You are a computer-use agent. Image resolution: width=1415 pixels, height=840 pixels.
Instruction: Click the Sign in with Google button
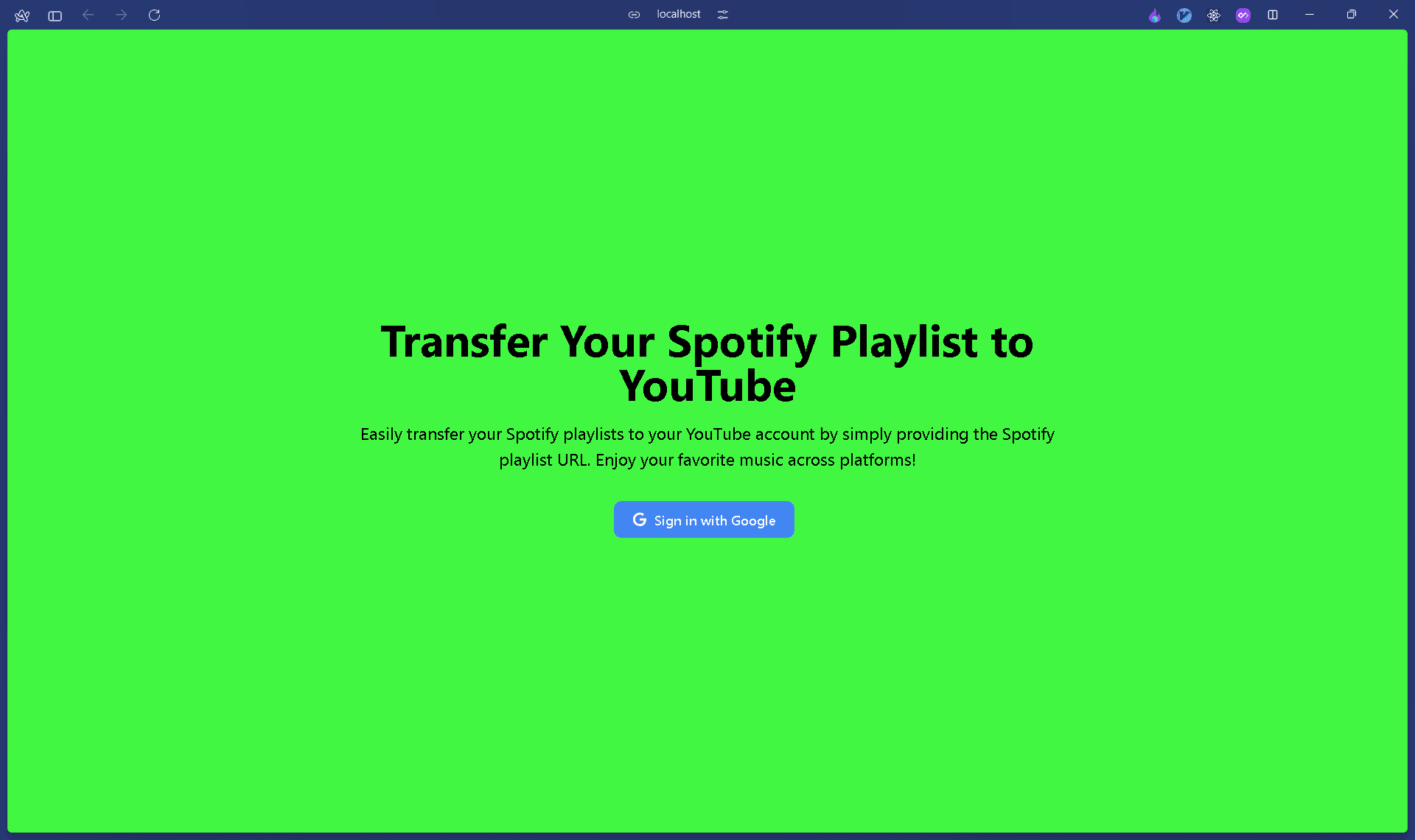tap(704, 519)
